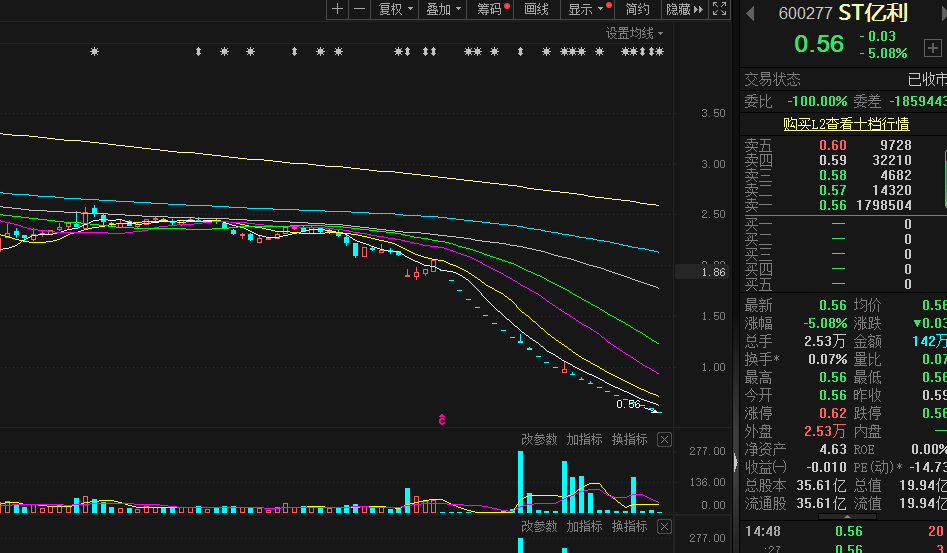Click the 总手 value 2.53万

click(824, 341)
